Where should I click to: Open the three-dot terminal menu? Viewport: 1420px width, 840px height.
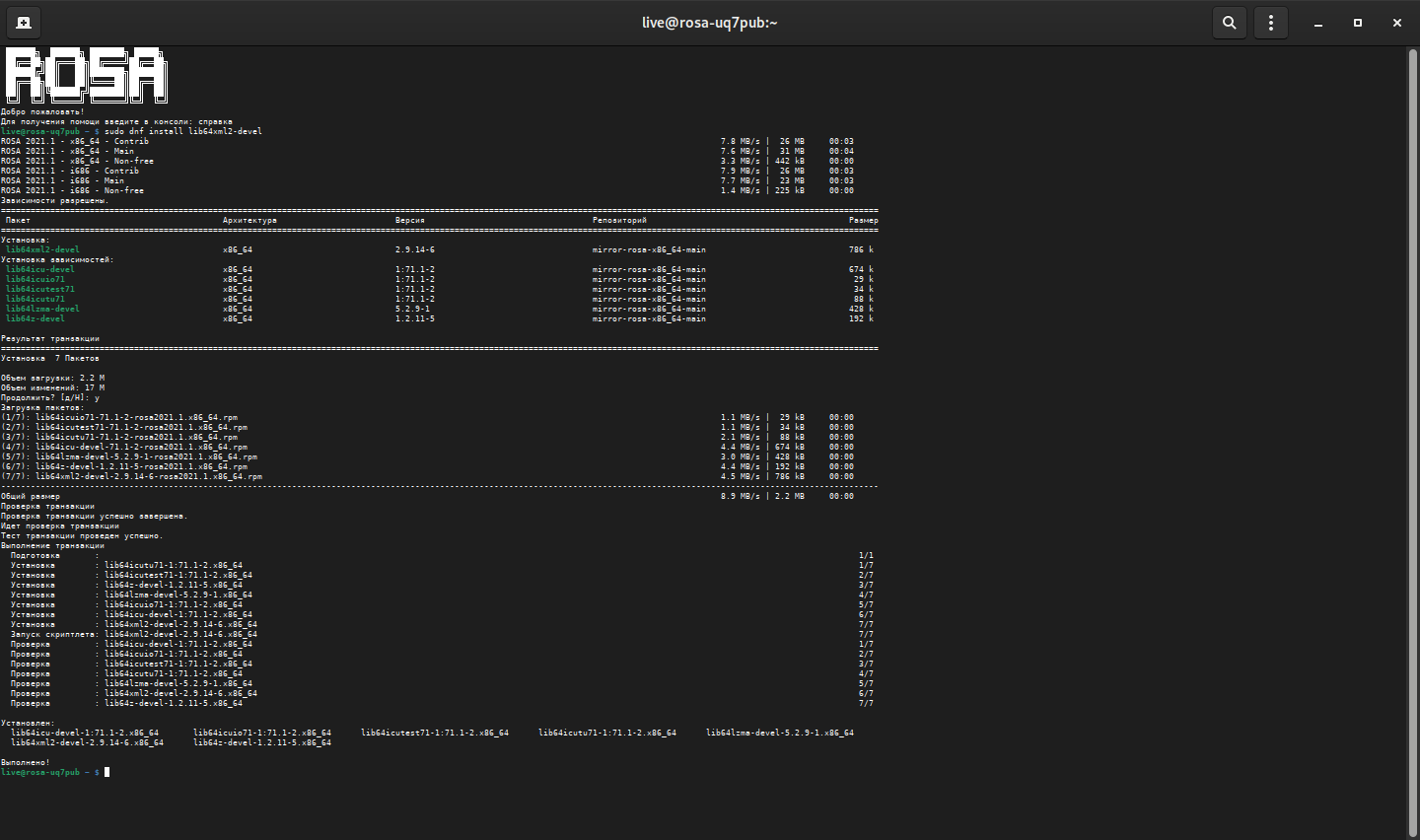click(1271, 23)
